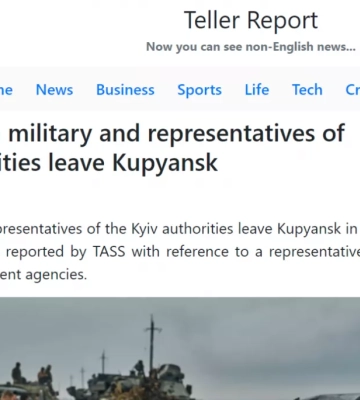Select the Life nav item
Viewport: 360px width, 400px height.
pyautogui.click(x=257, y=90)
